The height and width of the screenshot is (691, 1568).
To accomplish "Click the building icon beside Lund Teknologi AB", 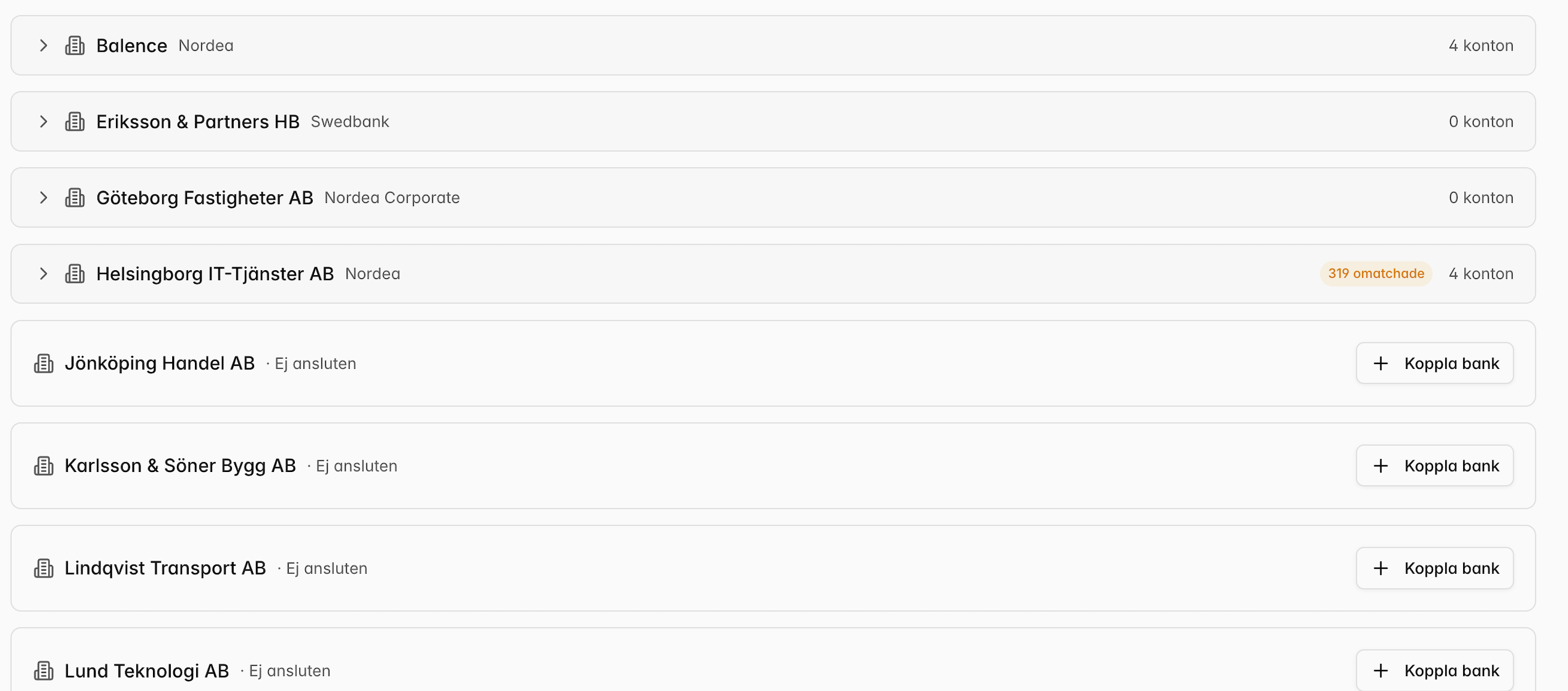I will [43, 671].
